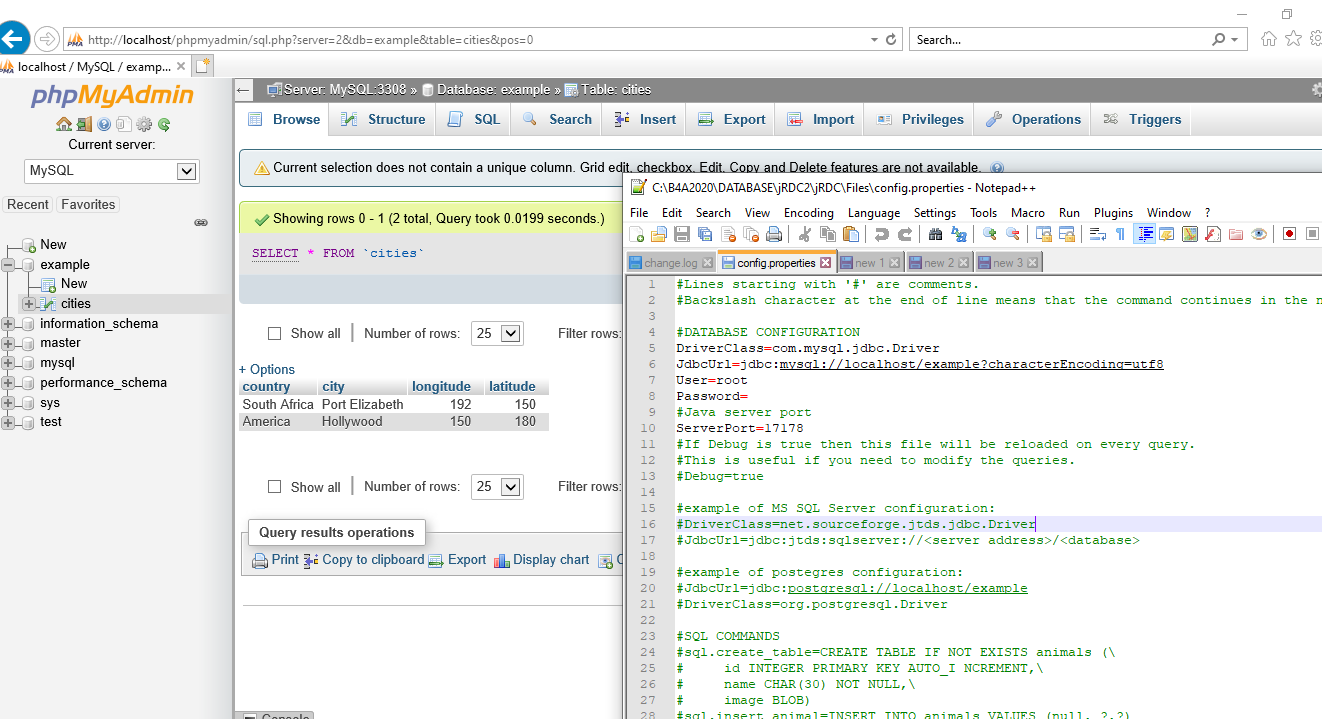Click the Undo arrow in Notepad++ toolbar
The width and height of the screenshot is (1322, 719).
(881, 234)
